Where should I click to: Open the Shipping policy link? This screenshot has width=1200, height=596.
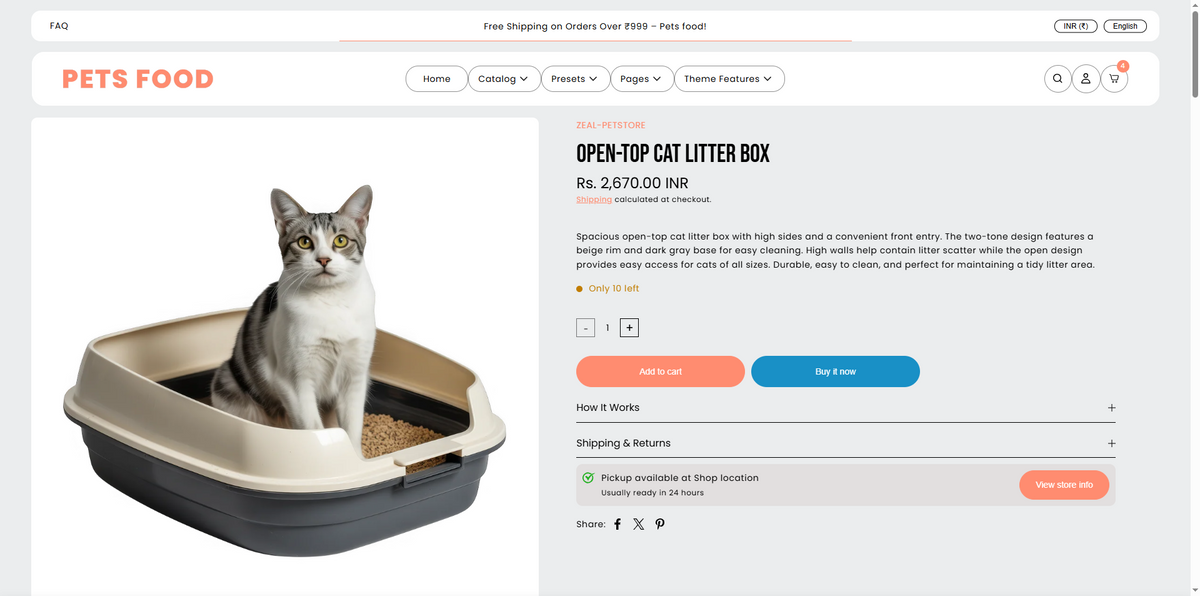coord(594,199)
